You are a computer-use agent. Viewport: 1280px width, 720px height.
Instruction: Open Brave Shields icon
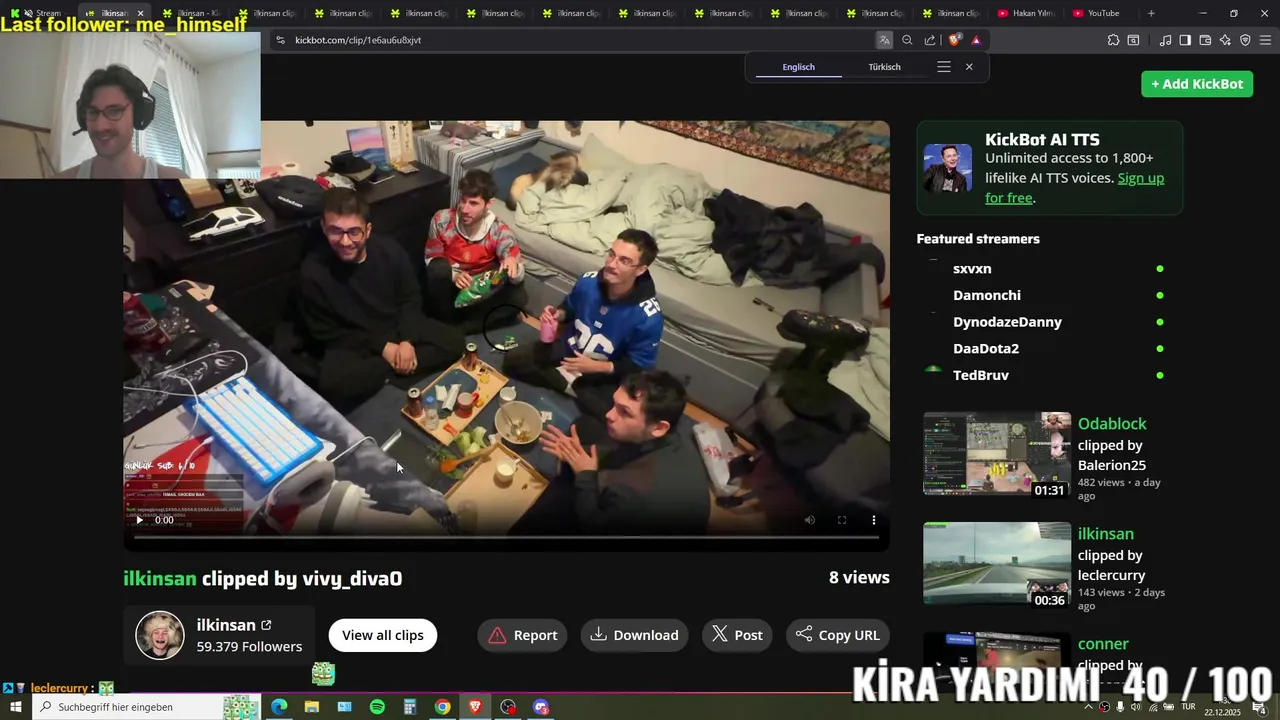tap(954, 40)
